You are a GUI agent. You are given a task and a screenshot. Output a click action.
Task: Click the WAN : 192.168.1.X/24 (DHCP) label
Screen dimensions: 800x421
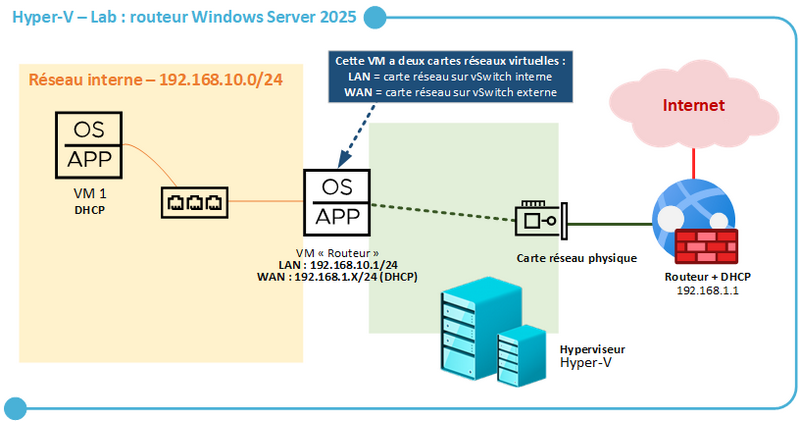click(337, 277)
